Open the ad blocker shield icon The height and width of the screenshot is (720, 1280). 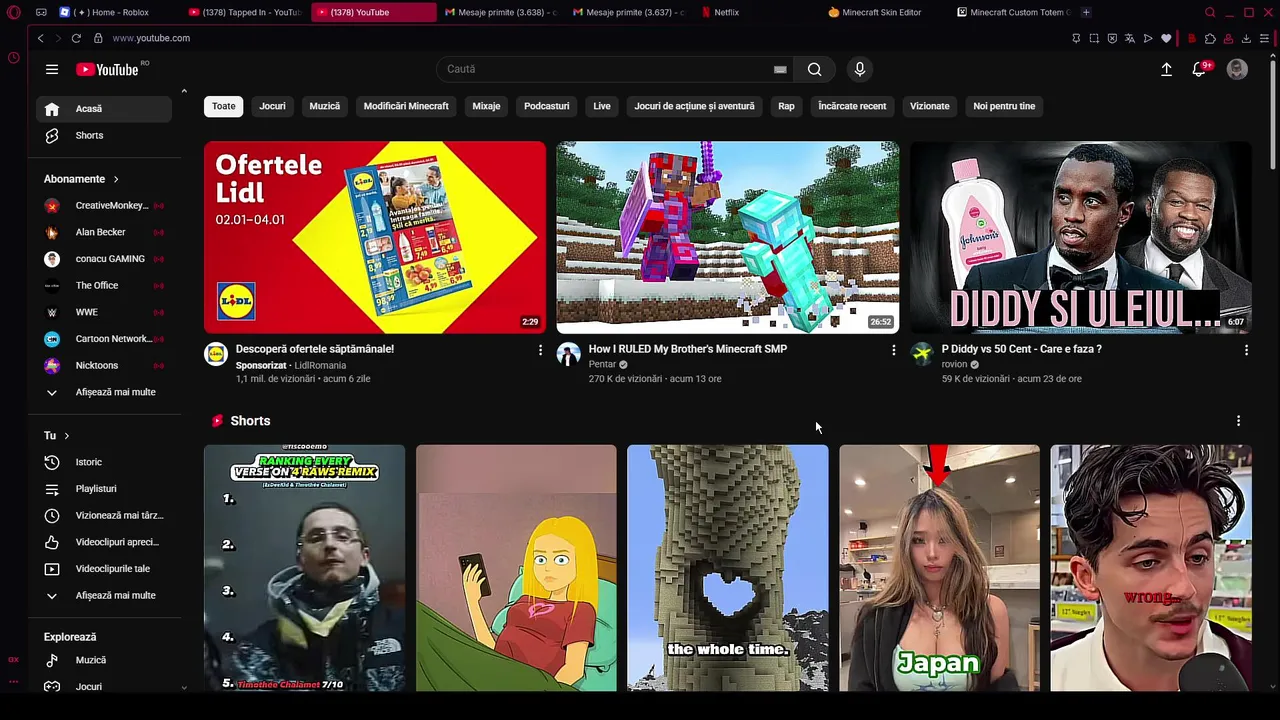[1112, 38]
